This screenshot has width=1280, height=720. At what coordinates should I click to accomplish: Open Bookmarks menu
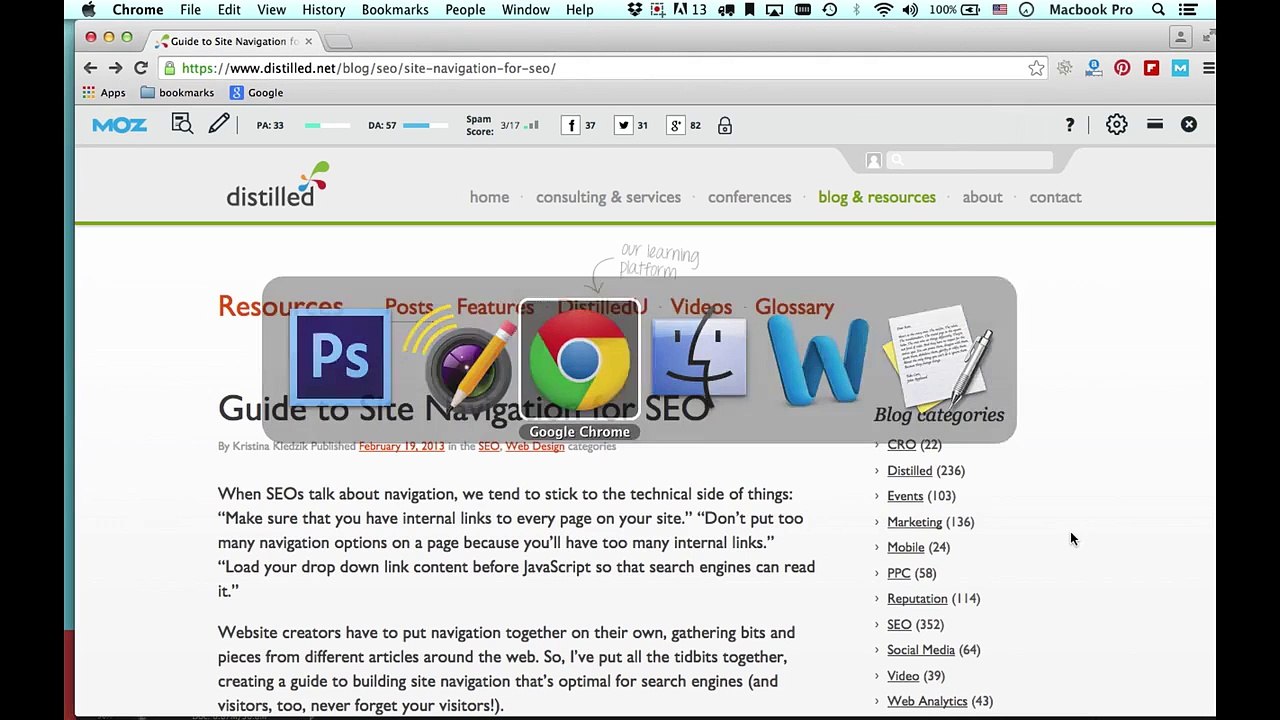(x=395, y=10)
